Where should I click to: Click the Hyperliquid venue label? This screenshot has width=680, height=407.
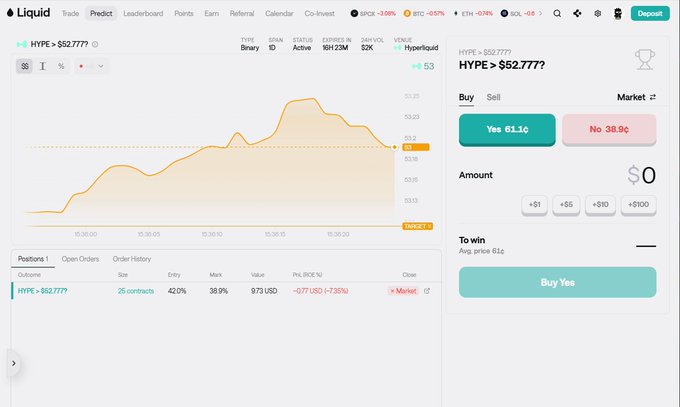[x=416, y=48]
